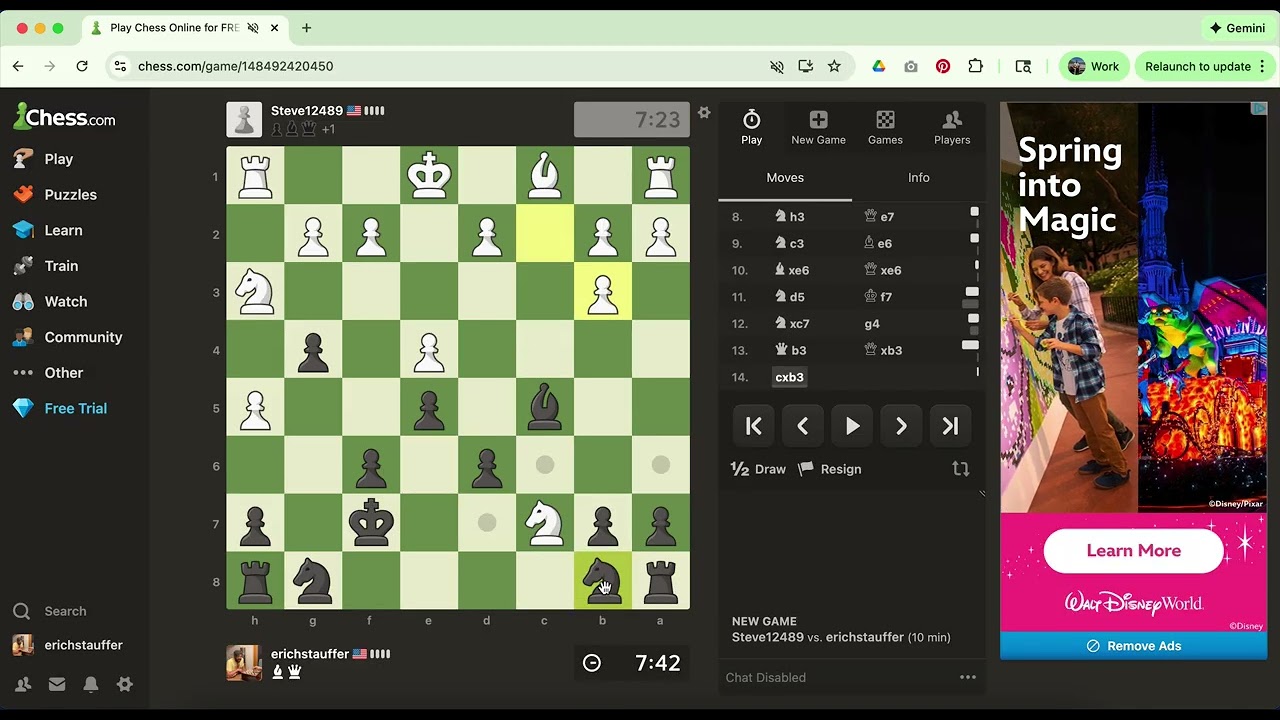Open the Watch section
1280x720 pixels.
point(50,301)
